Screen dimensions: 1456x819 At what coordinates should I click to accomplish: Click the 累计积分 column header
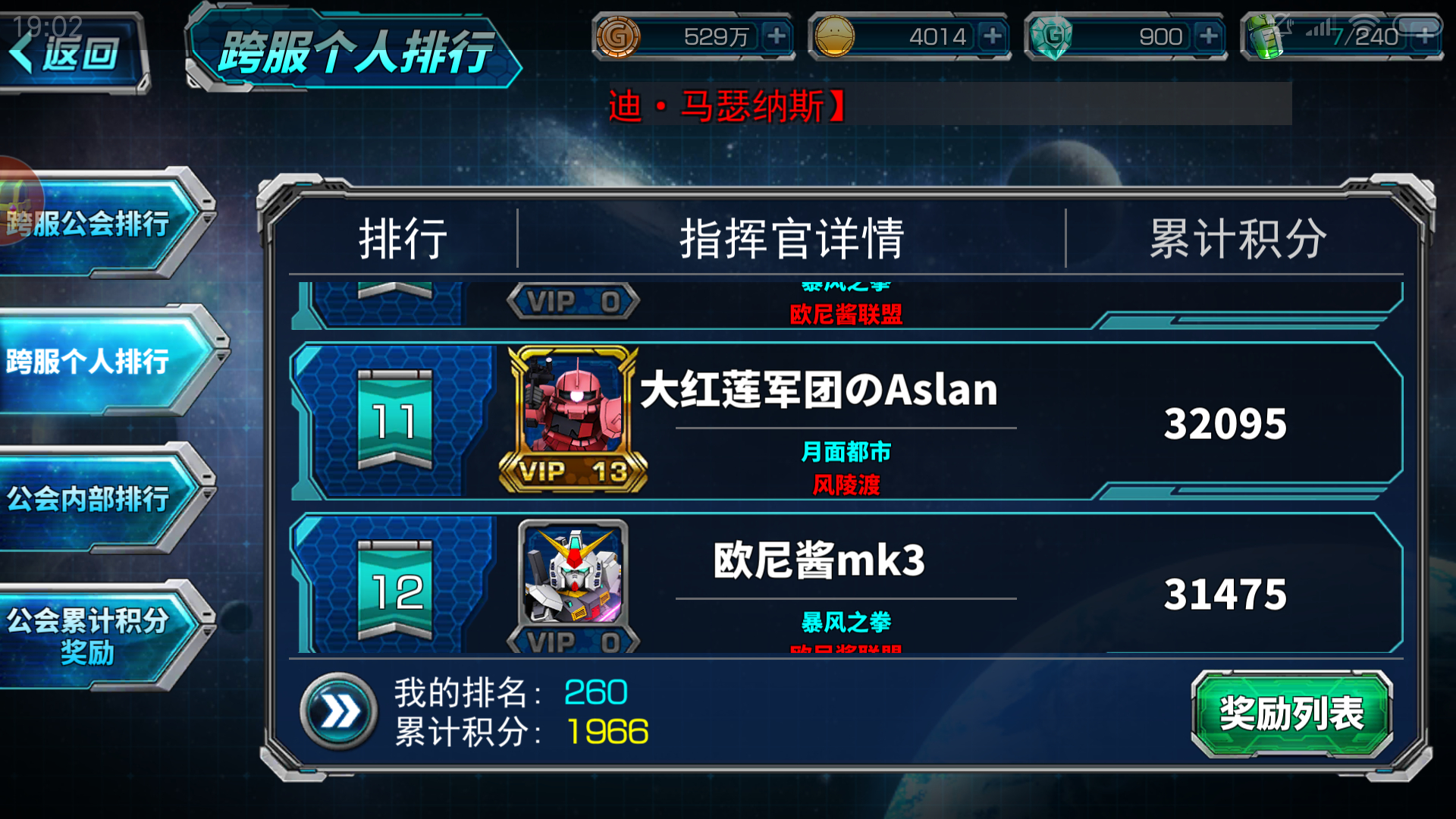pyautogui.click(x=1238, y=238)
